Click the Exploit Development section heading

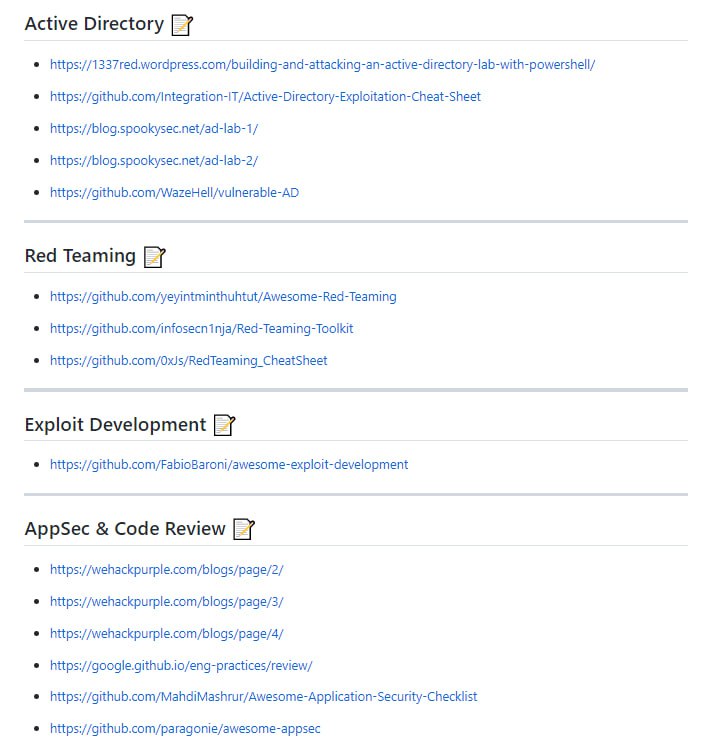pos(115,425)
